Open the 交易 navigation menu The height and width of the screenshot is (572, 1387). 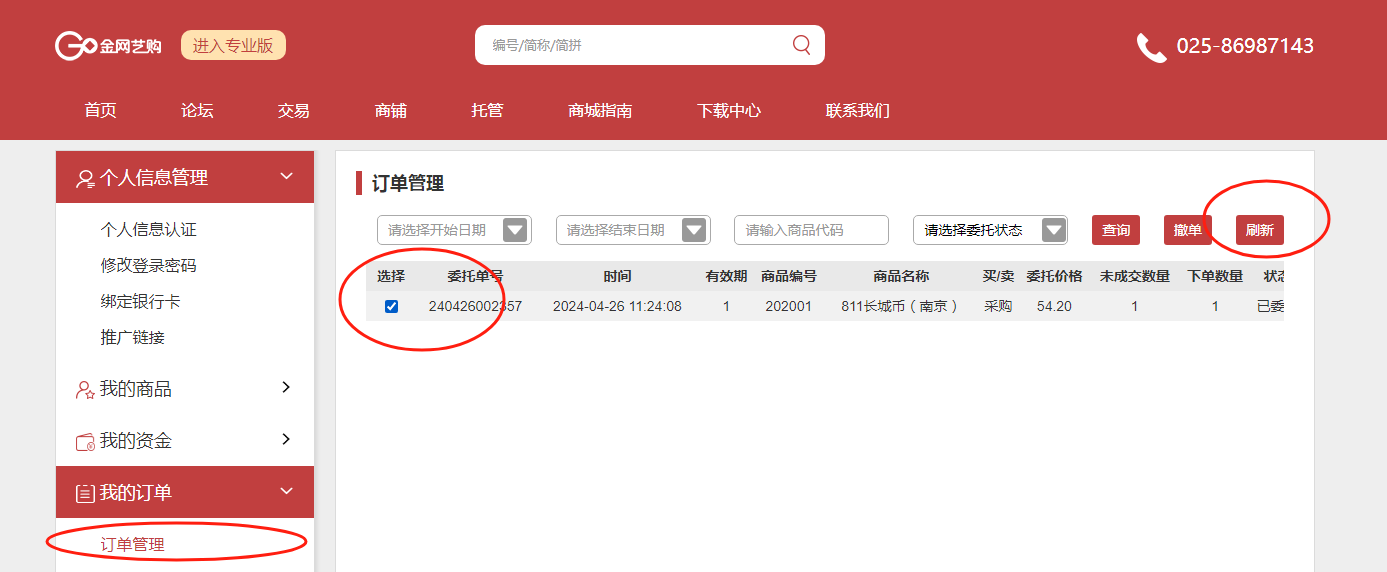(x=293, y=111)
